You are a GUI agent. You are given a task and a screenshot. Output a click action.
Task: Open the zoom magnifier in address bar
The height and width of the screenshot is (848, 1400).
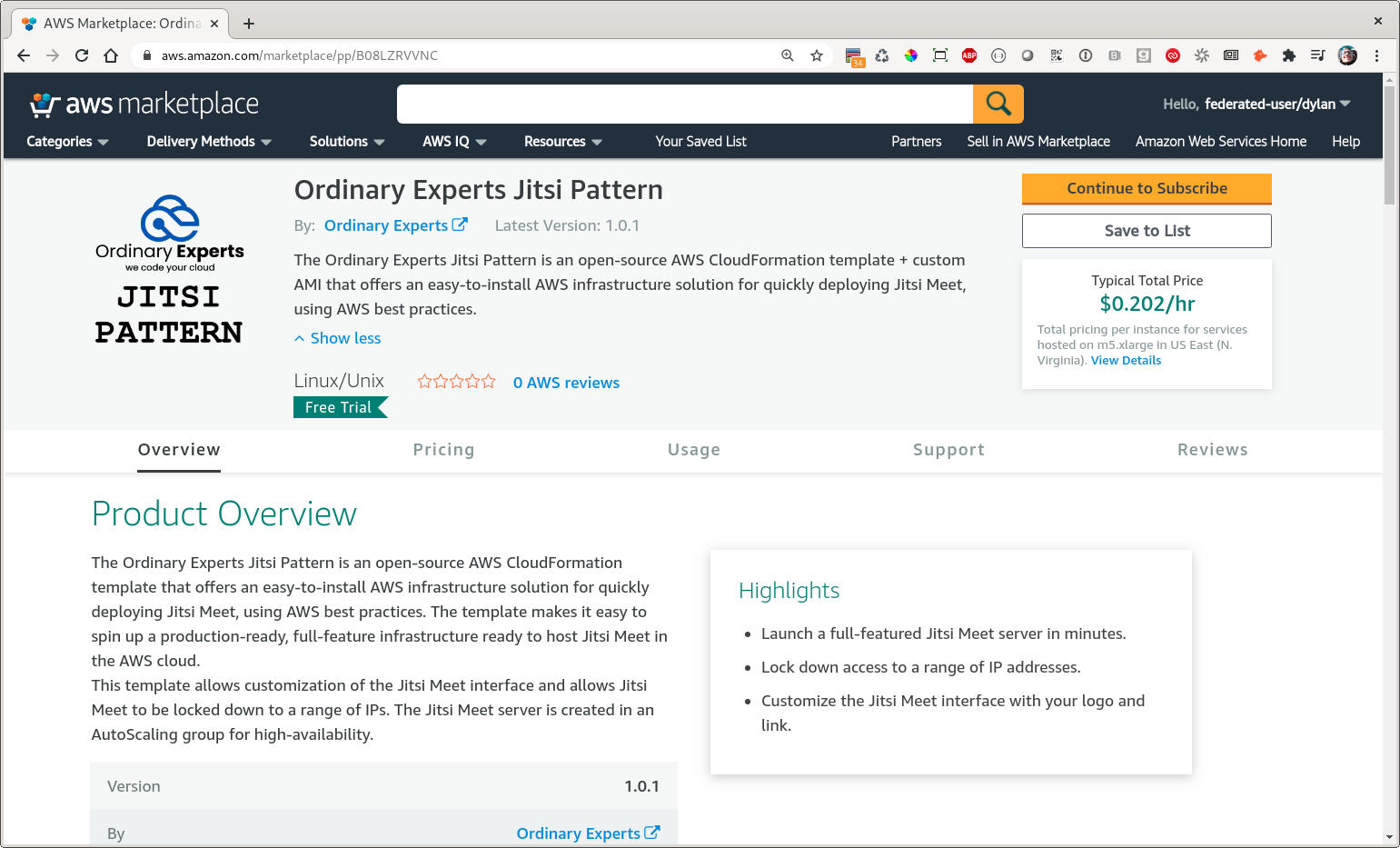[788, 55]
